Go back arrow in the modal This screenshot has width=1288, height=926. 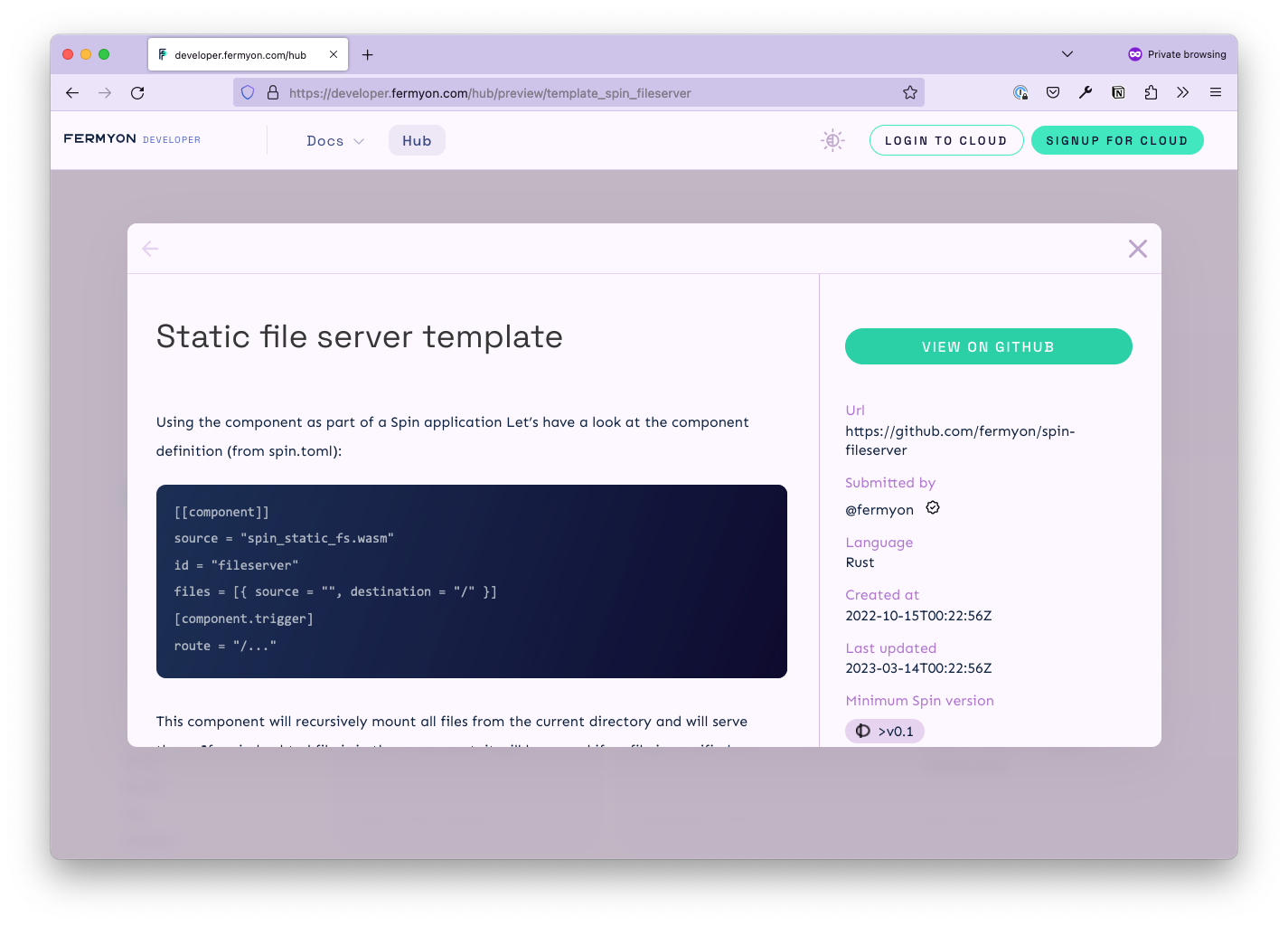[151, 249]
